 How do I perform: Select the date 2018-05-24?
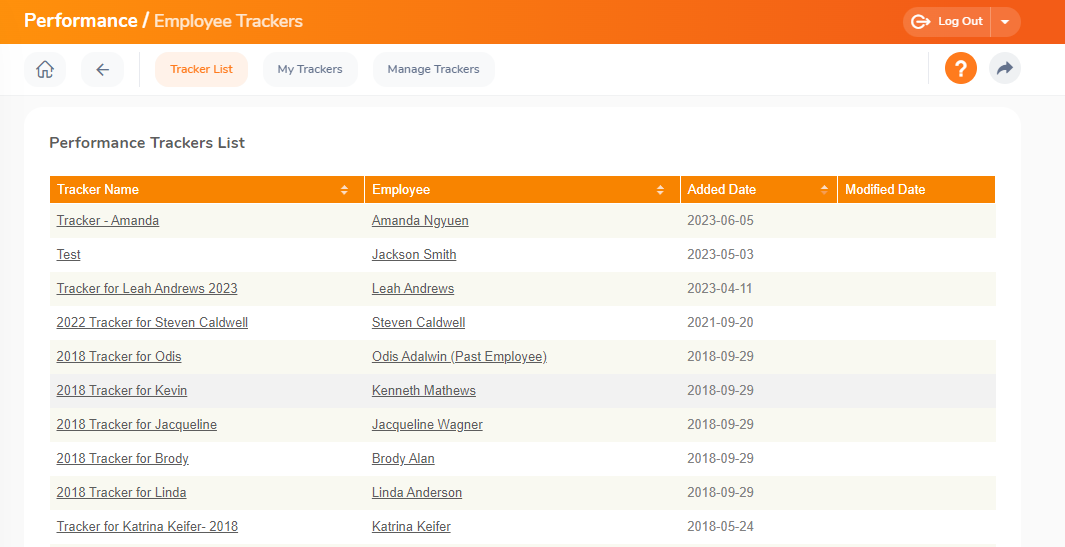click(720, 526)
